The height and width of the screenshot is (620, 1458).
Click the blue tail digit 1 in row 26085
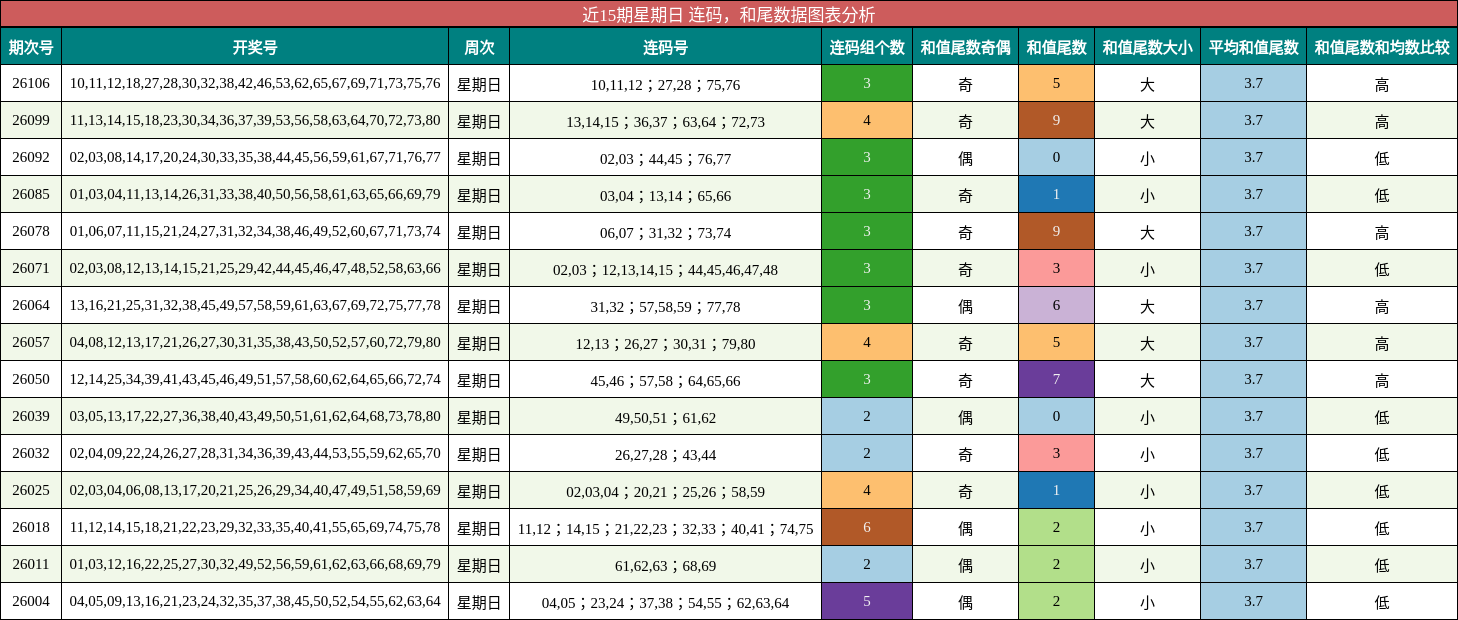click(1057, 194)
